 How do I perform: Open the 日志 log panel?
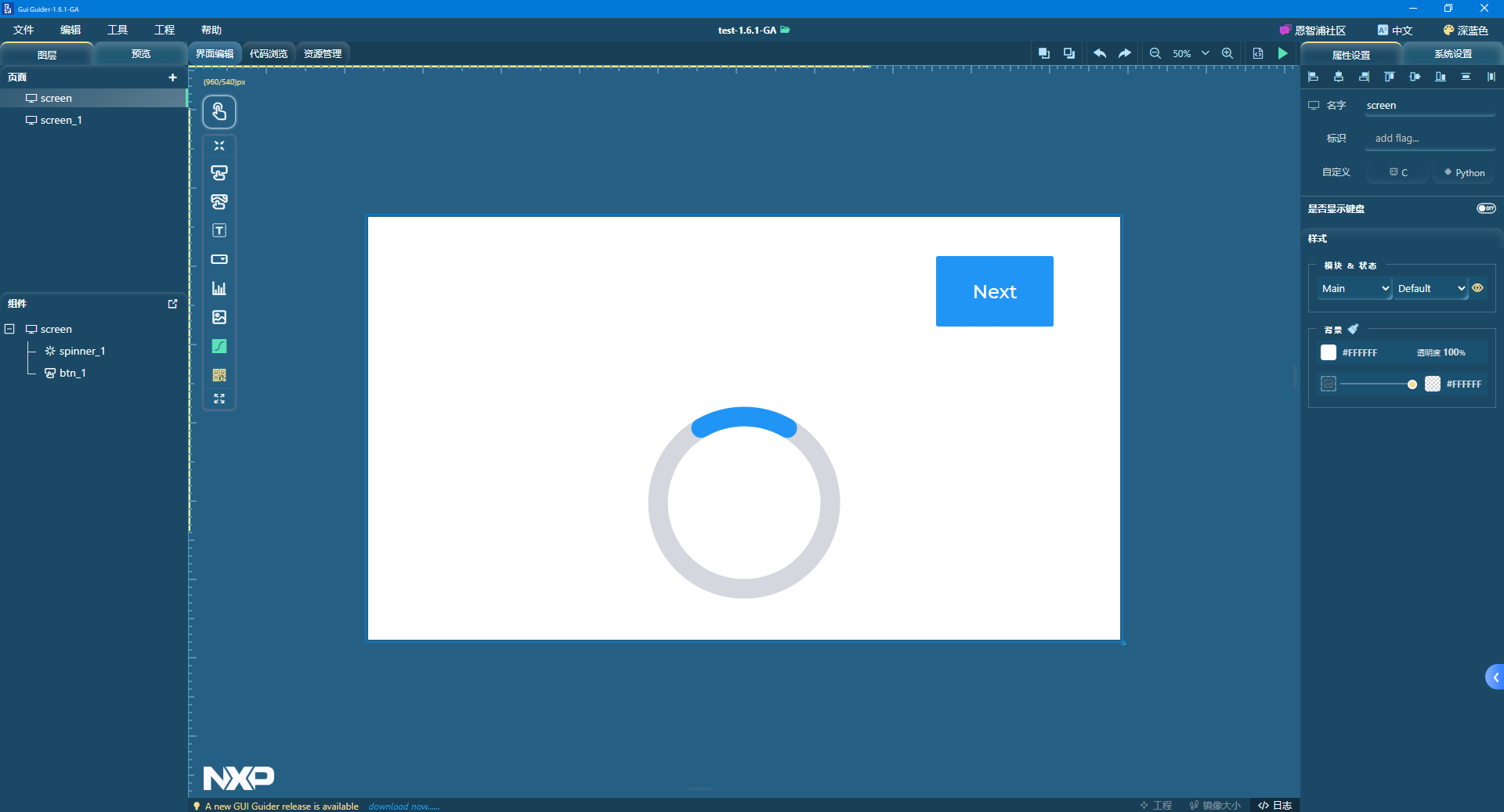click(1275, 805)
